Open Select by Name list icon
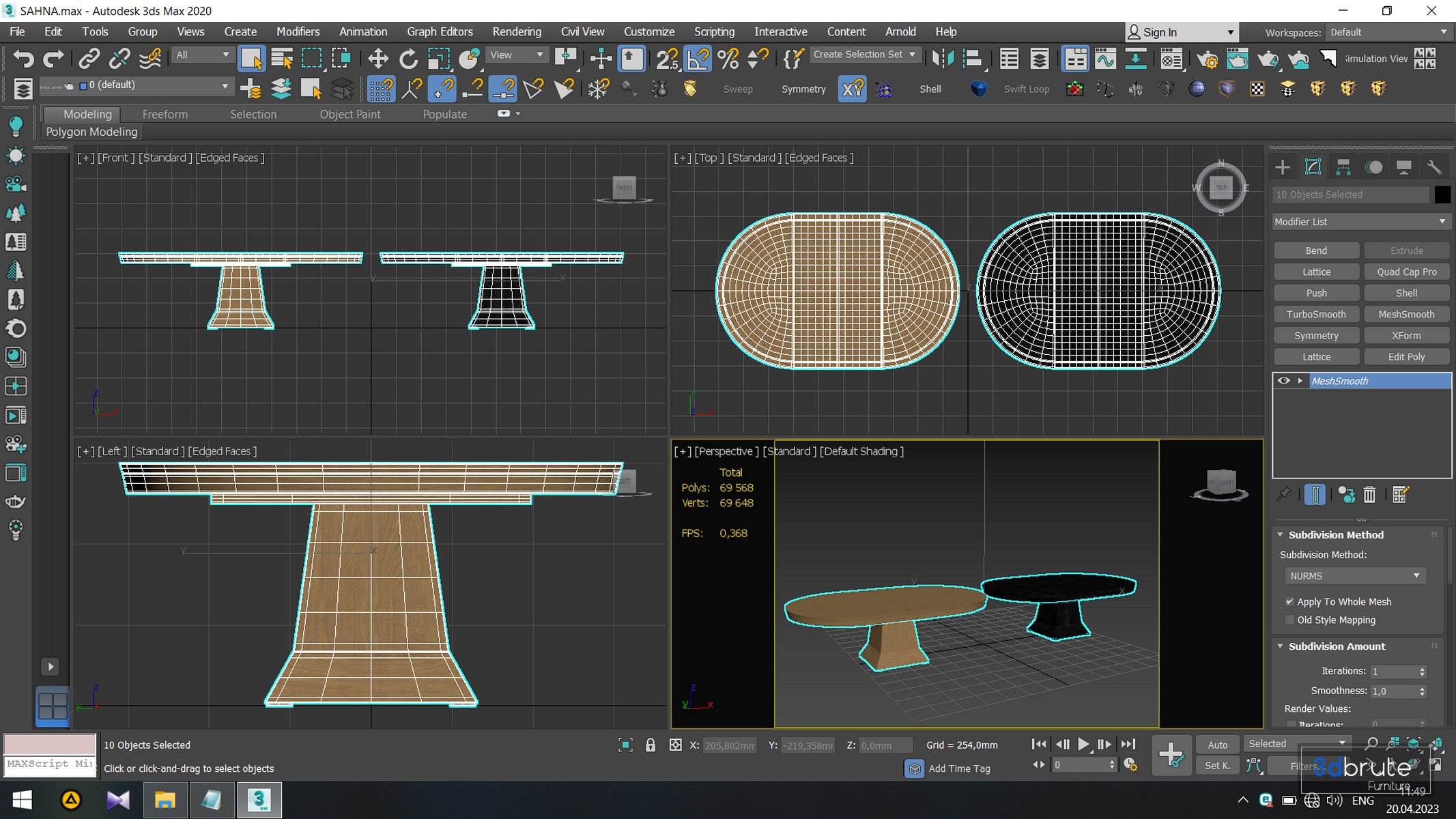1456x819 pixels. click(281, 59)
